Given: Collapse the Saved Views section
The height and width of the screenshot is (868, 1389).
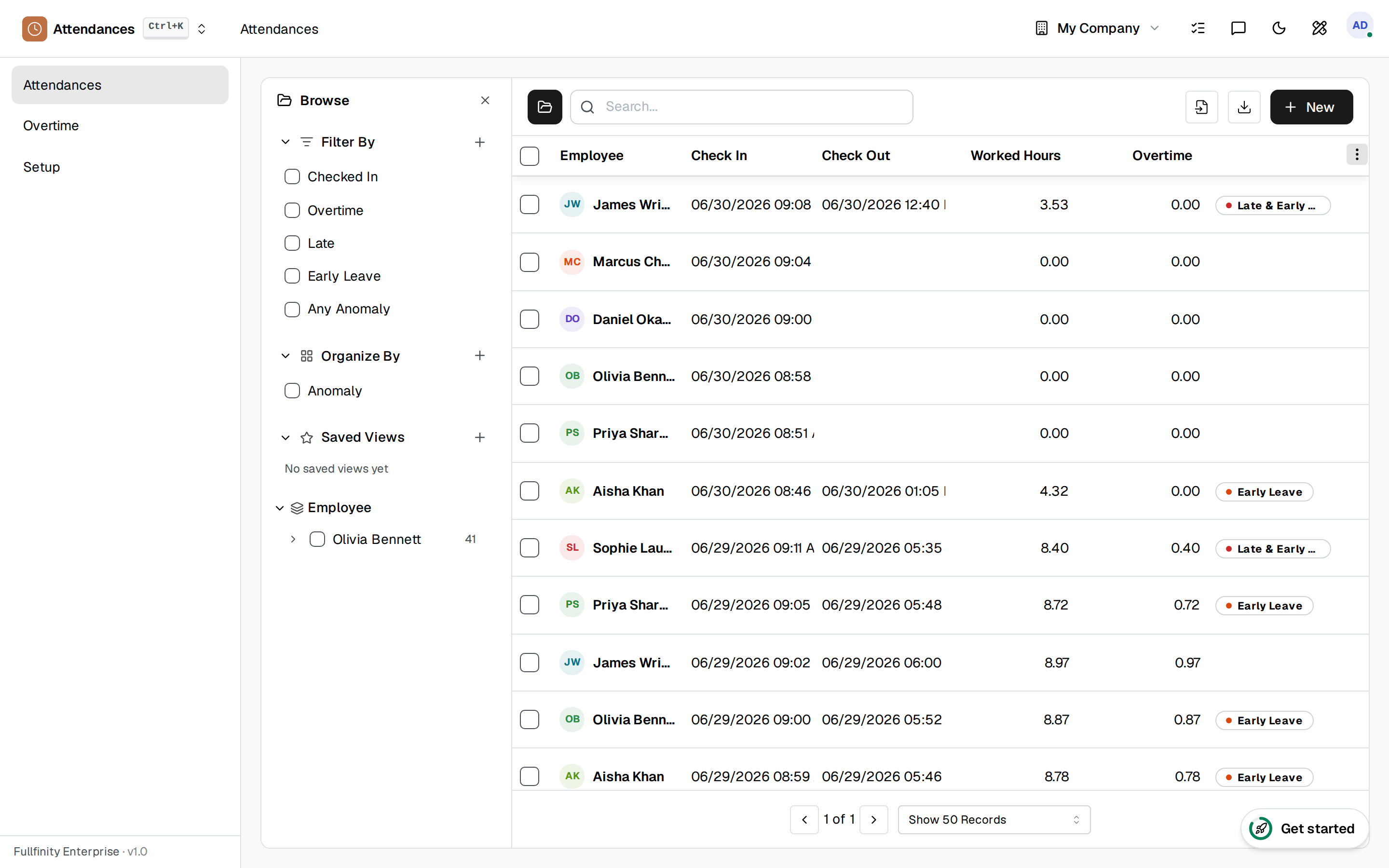Looking at the screenshot, I should pyautogui.click(x=285, y=437).
